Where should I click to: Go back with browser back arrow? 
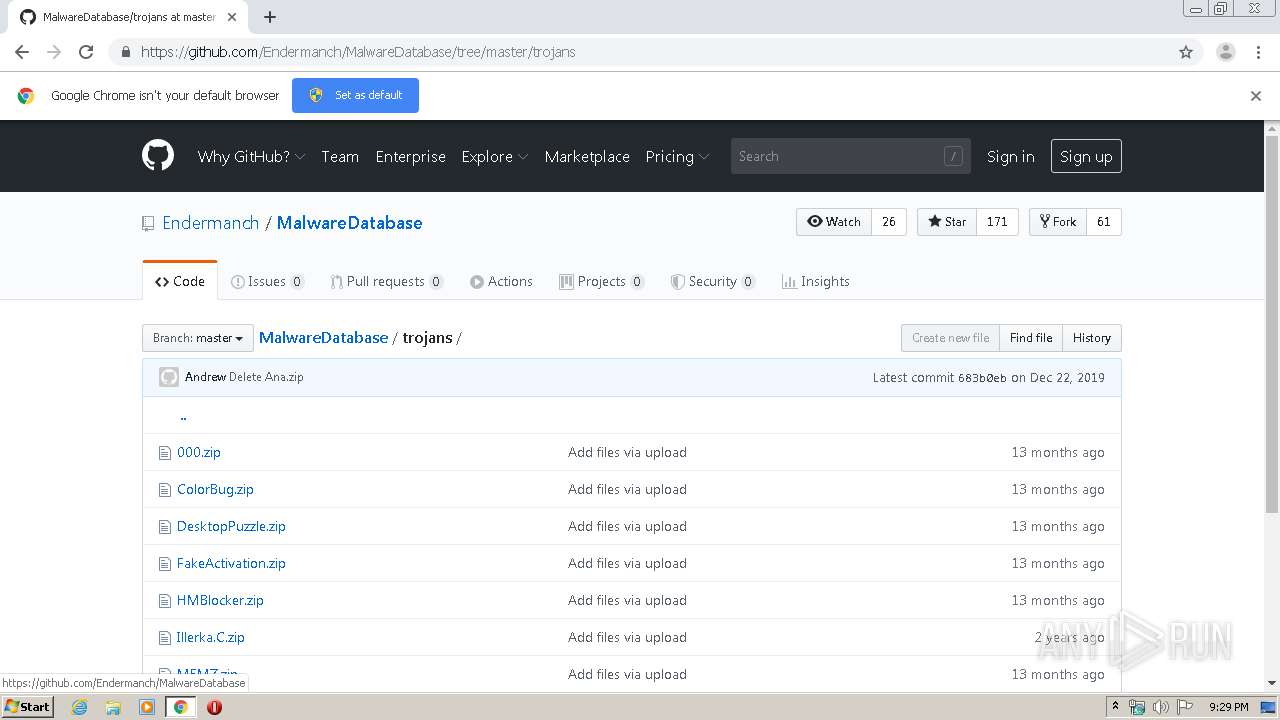[x=22, y=52]
